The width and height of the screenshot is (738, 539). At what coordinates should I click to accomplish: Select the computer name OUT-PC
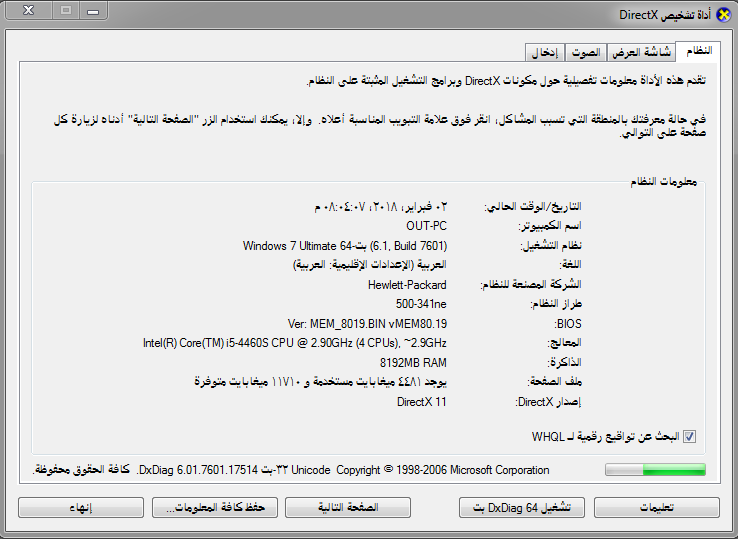(x=426, y=226)
